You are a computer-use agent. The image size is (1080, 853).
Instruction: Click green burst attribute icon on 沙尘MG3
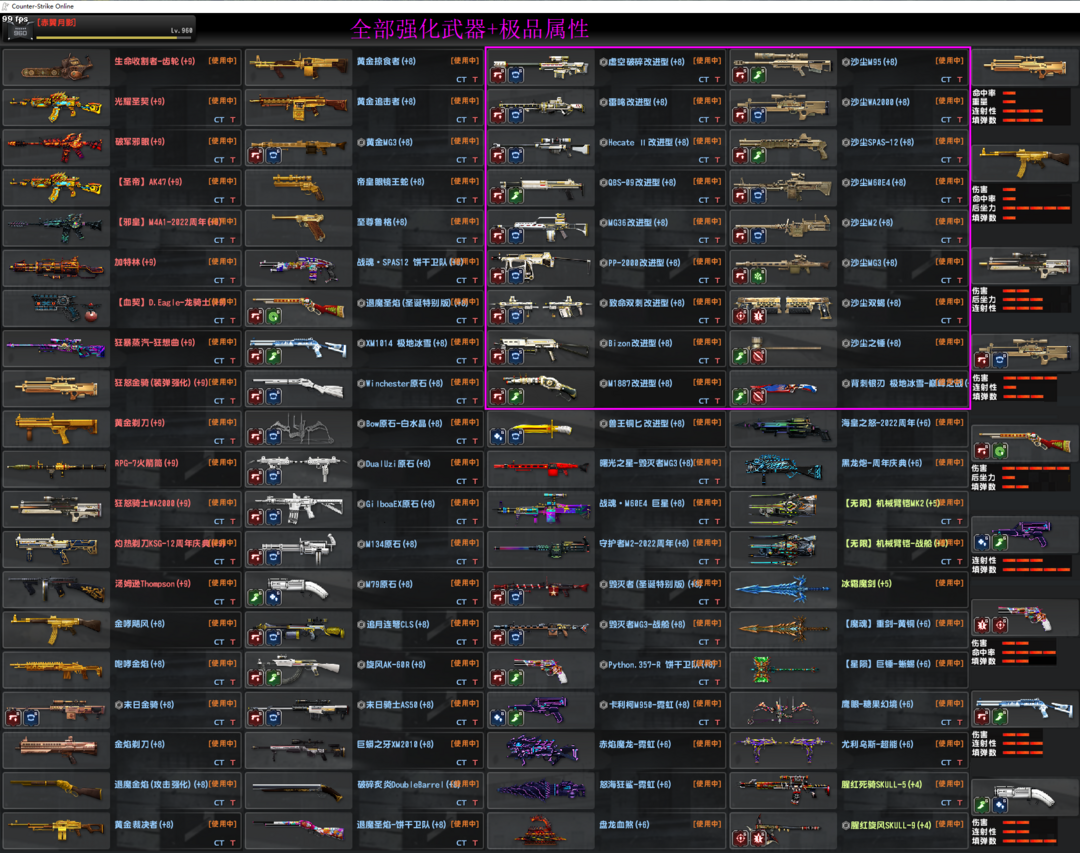[758, 276]
